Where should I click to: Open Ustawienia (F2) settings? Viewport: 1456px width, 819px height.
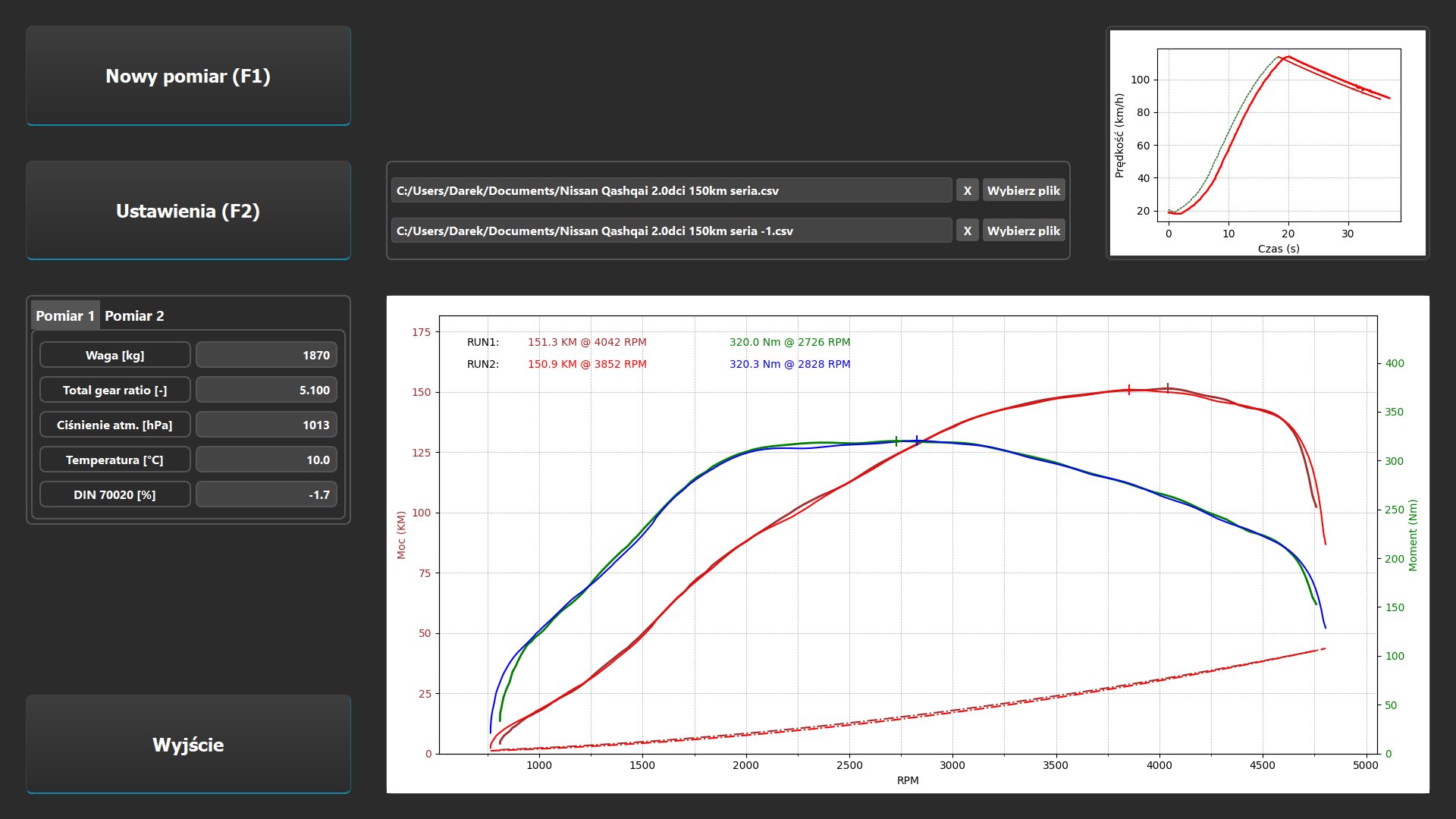pyautogui.click(x=188, y=210)
